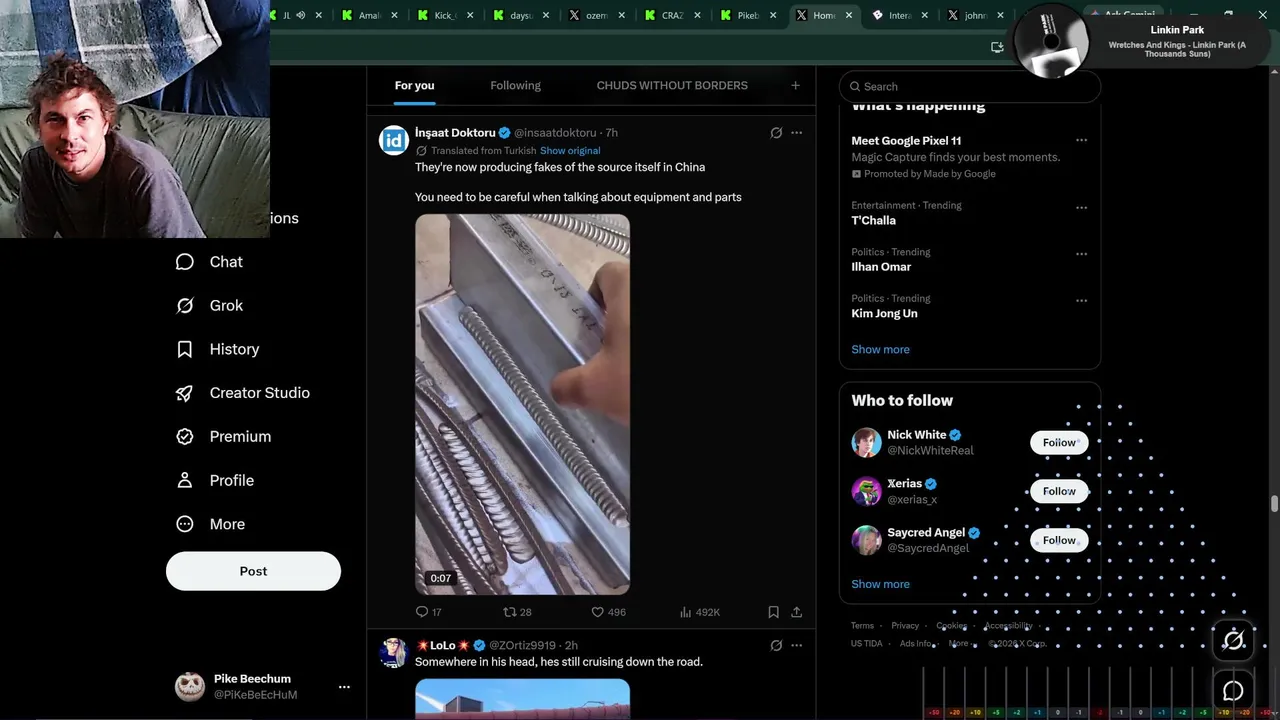Close the daysu browser tab
Viewport: 1280px width, 720px height.
click(x=546, y=15)
